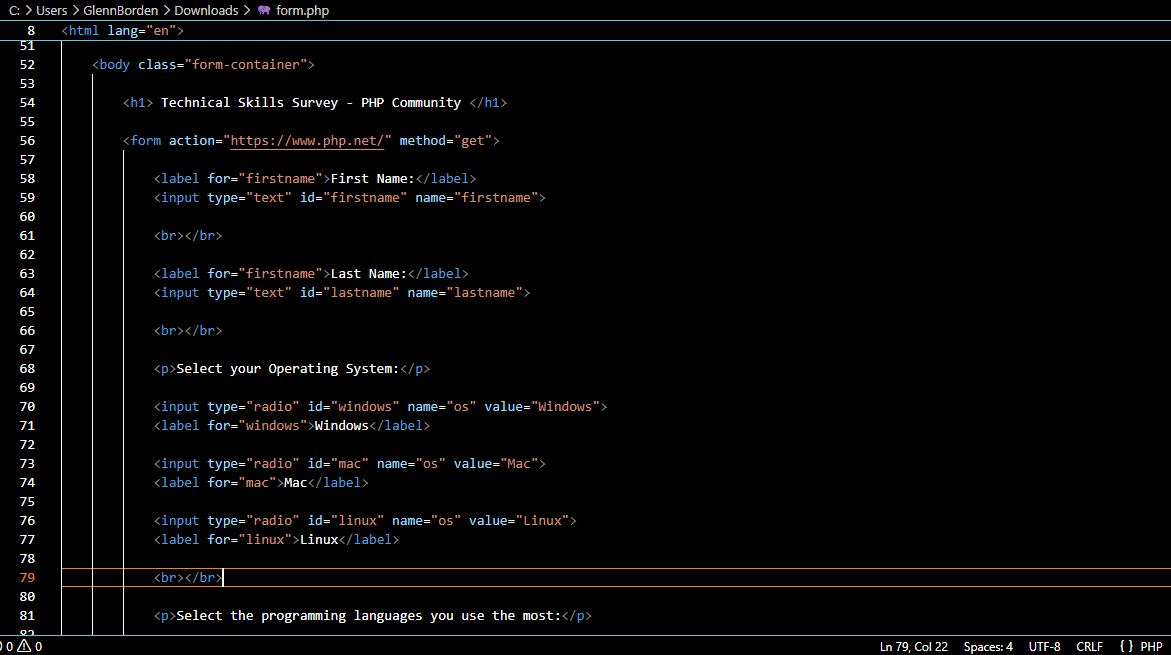Open the GlennBorden breadcrumb segment
The width and height of the screenshot is (1171, 655).
[120, 10]
